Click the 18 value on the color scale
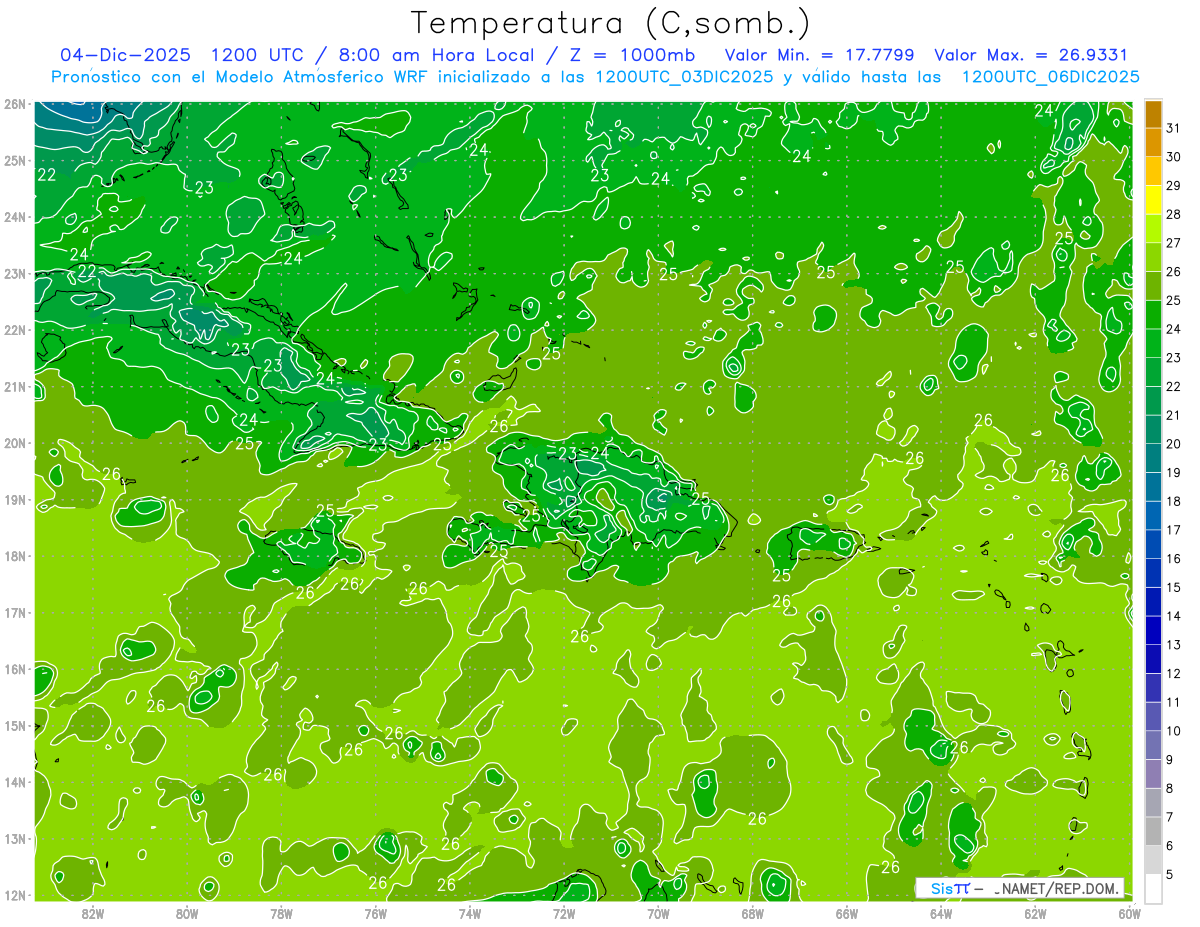 point(1174,501)
